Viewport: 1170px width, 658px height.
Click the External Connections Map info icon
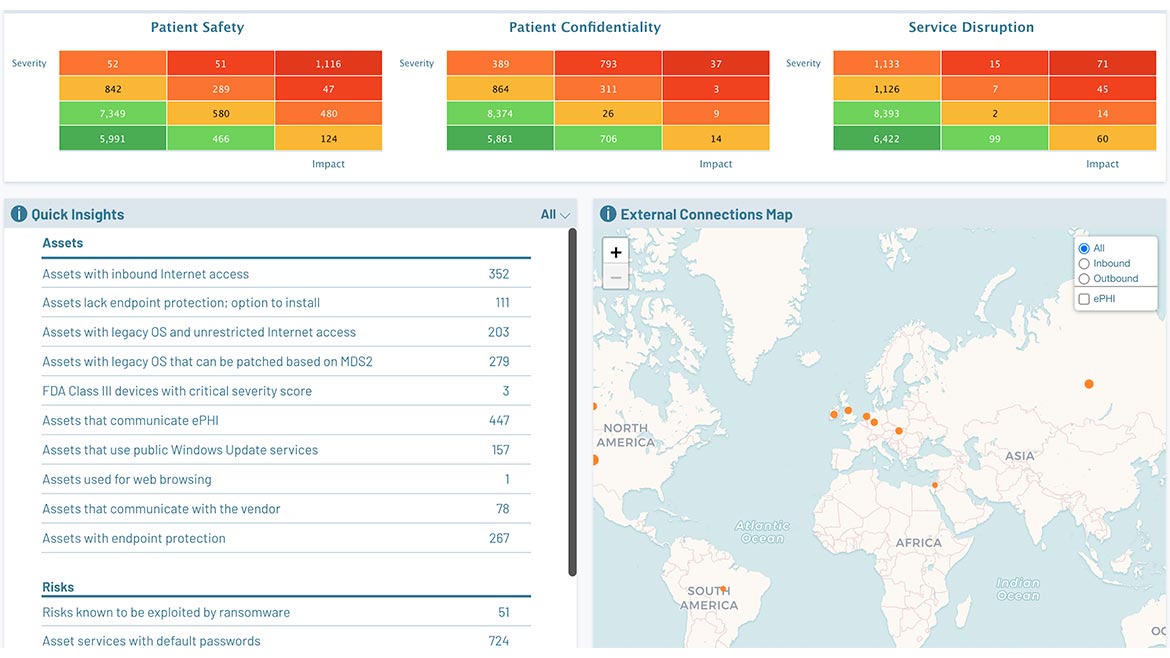tap(607, 214)
